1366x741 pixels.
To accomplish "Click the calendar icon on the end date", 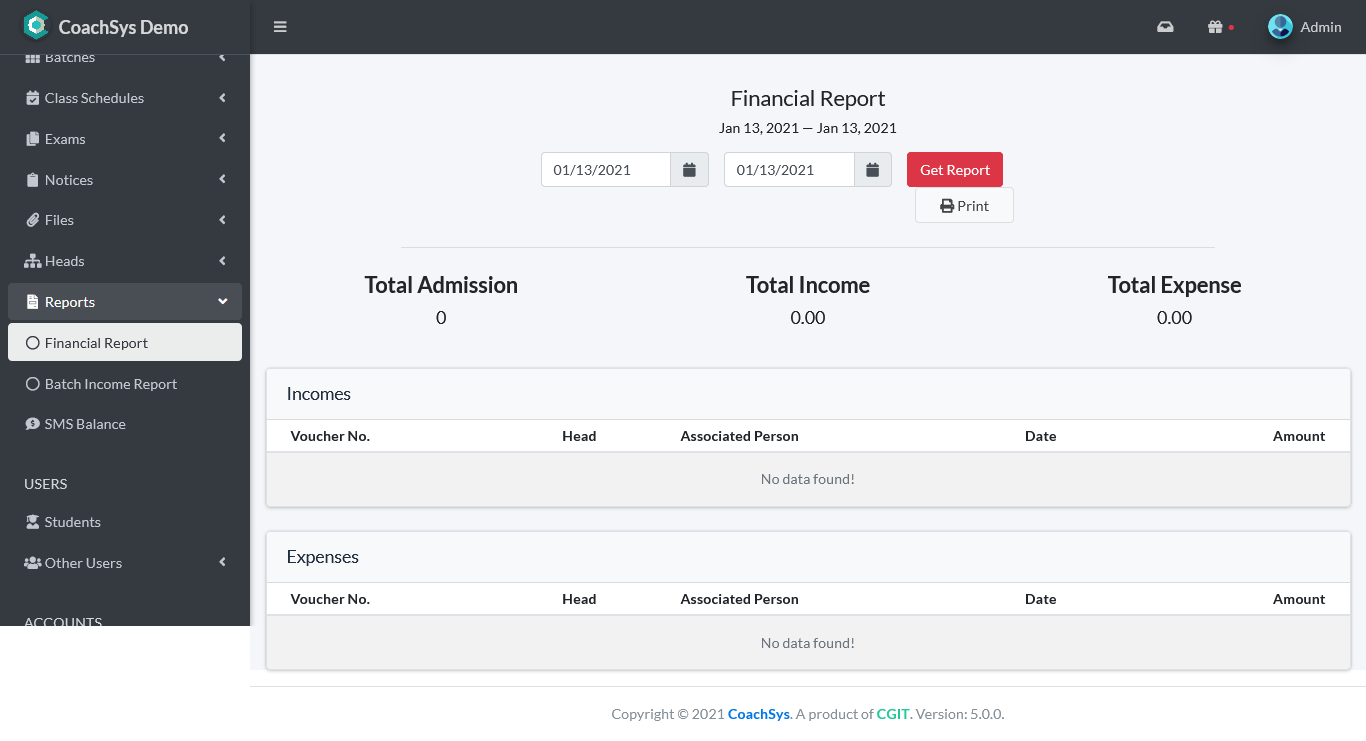I will (x=872, y=169).
